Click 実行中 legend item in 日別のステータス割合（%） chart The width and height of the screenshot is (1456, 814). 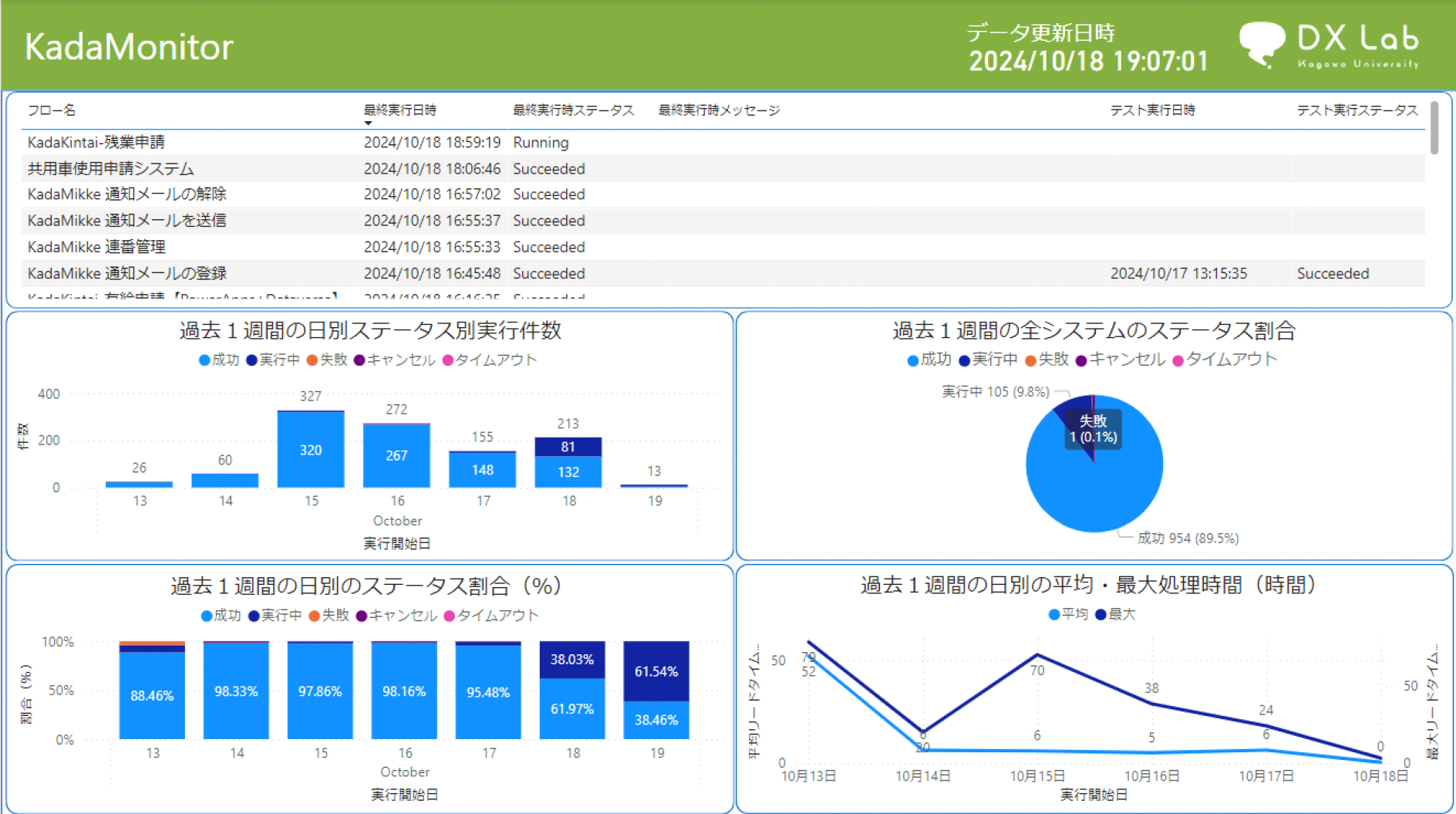275,616
